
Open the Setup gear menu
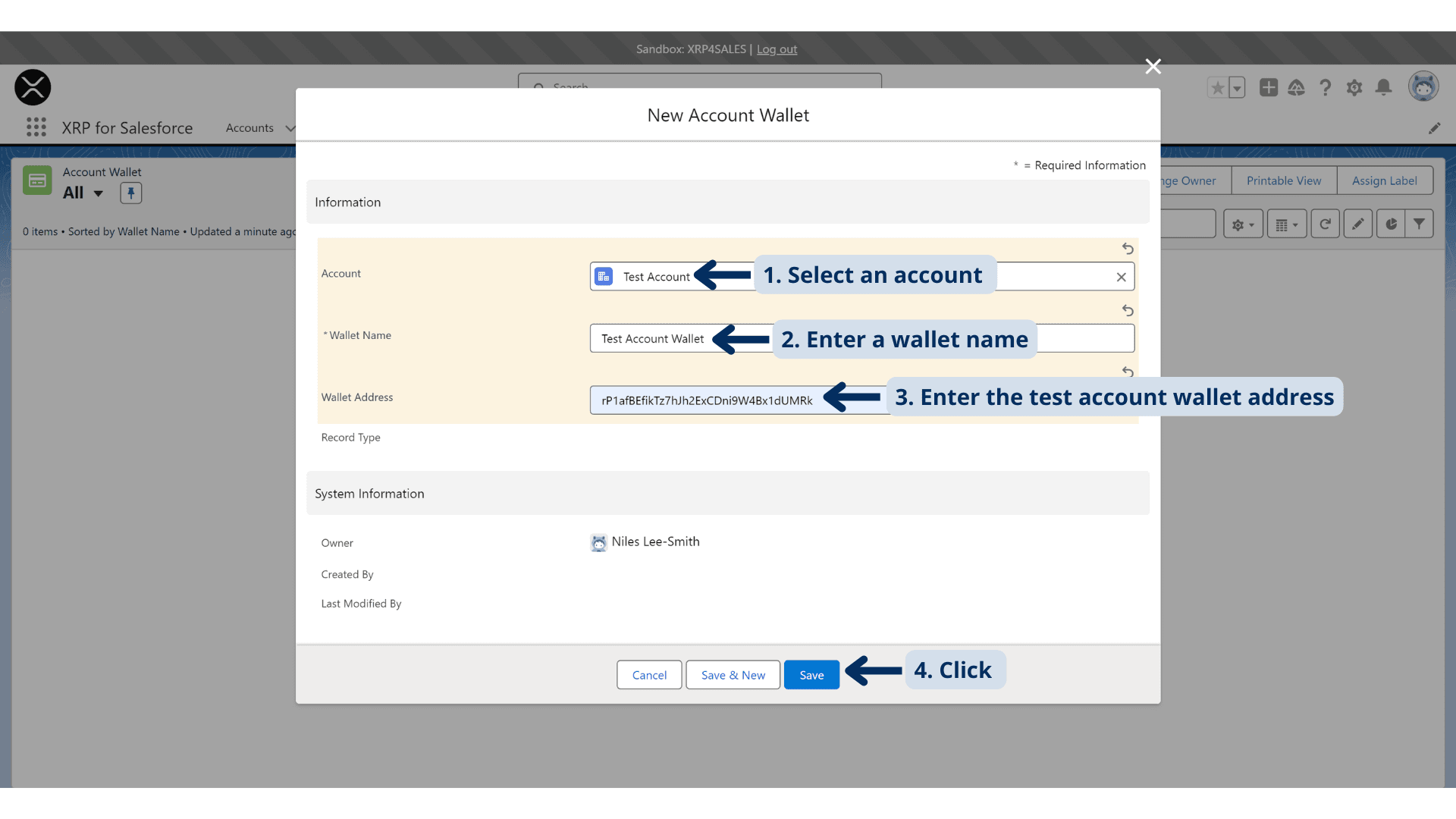click(x=1354, y=88)
